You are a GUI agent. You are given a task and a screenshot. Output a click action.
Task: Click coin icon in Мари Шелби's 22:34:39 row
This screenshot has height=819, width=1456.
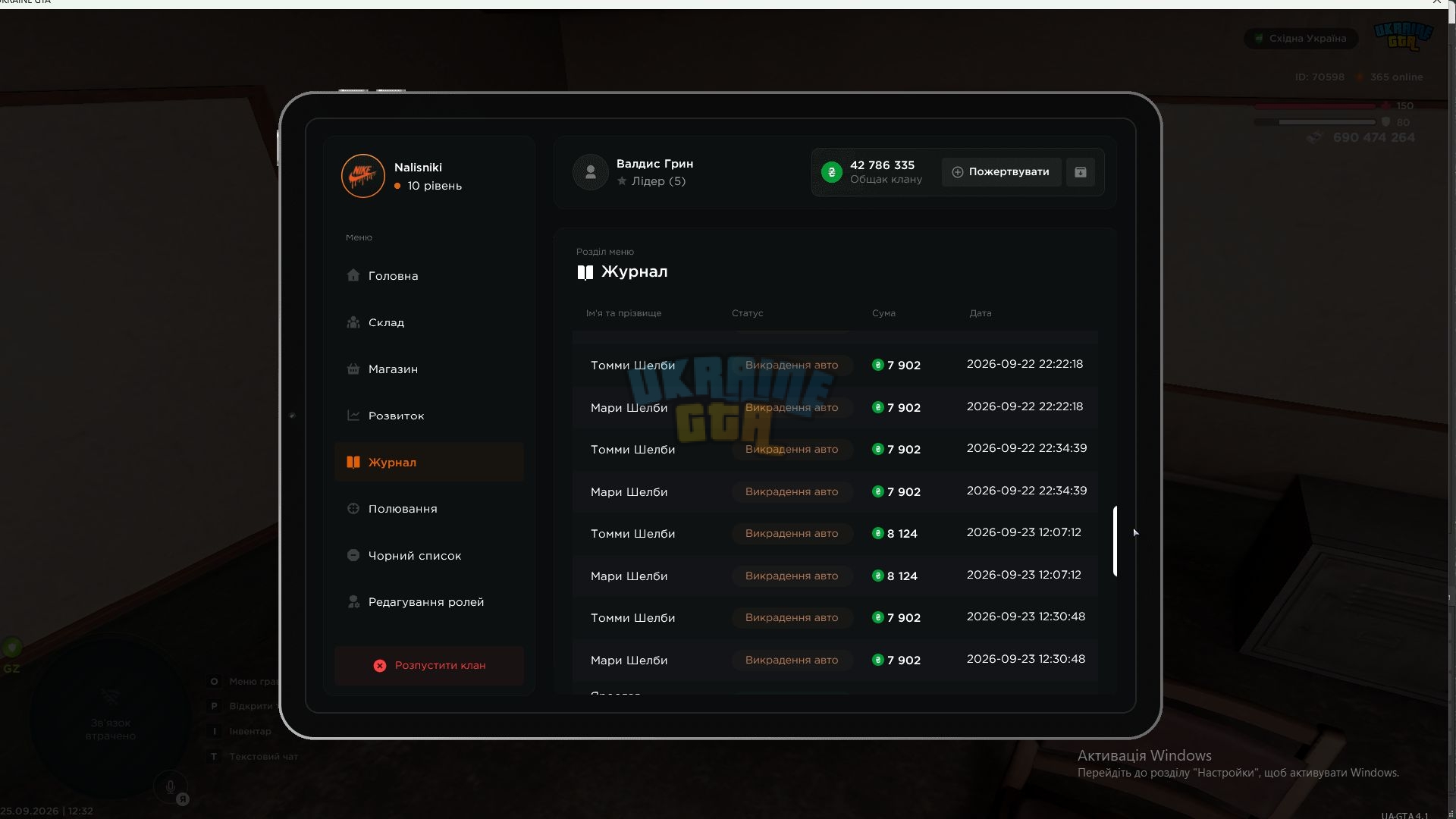click(x=878, y=491)
